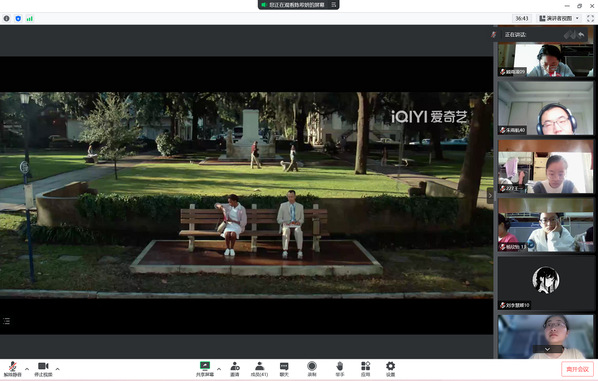Collapse the participant video sidebar arrow

490,196
